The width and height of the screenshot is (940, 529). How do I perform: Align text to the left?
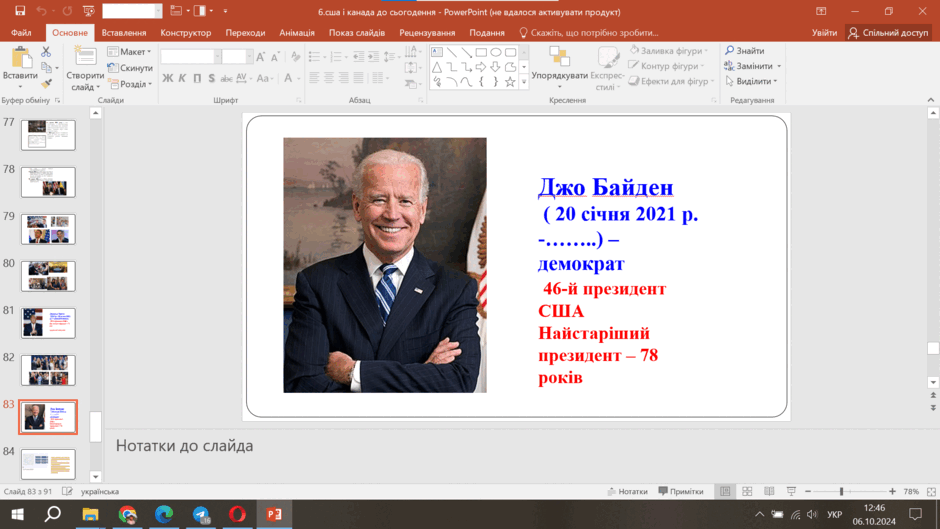[314, 77]
